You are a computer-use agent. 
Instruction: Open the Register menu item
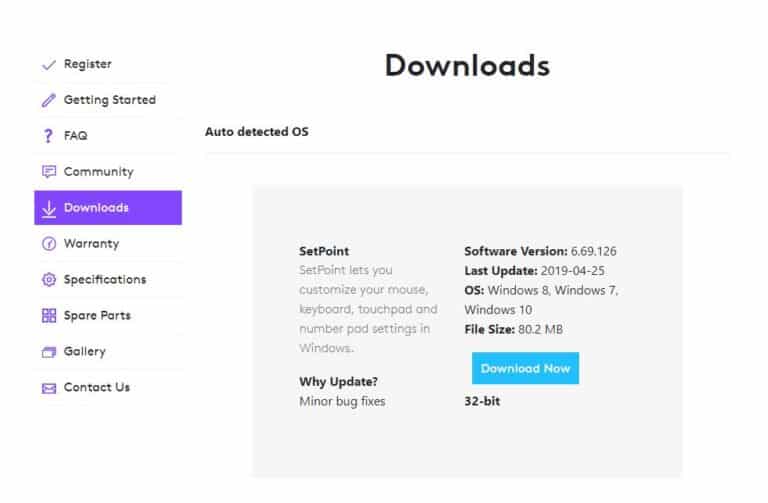[88, 64]
